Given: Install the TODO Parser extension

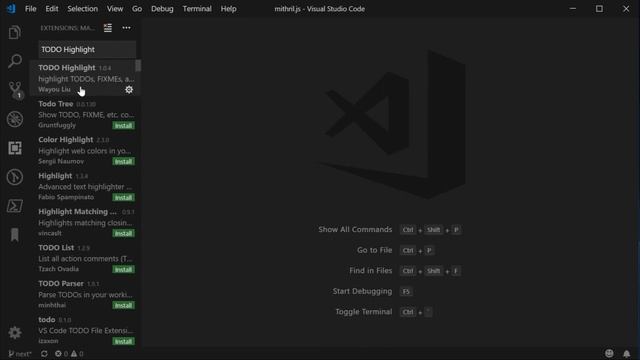Looking at the screenshot, I should point(123,305).
